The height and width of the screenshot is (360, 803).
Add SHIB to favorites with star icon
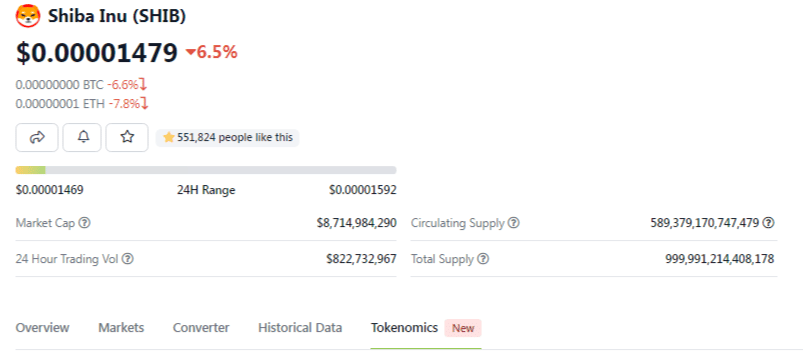[127, 137]
